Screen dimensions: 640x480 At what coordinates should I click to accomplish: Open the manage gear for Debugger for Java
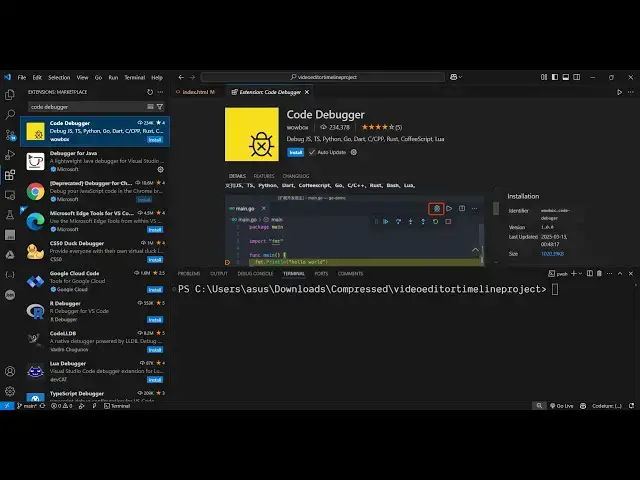coord(160,169)
